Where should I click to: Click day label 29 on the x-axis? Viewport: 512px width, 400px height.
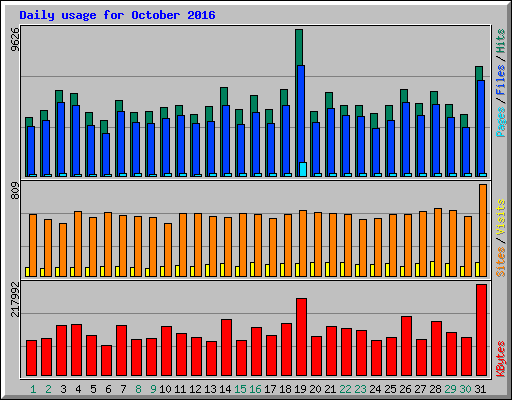click(450, 389)
